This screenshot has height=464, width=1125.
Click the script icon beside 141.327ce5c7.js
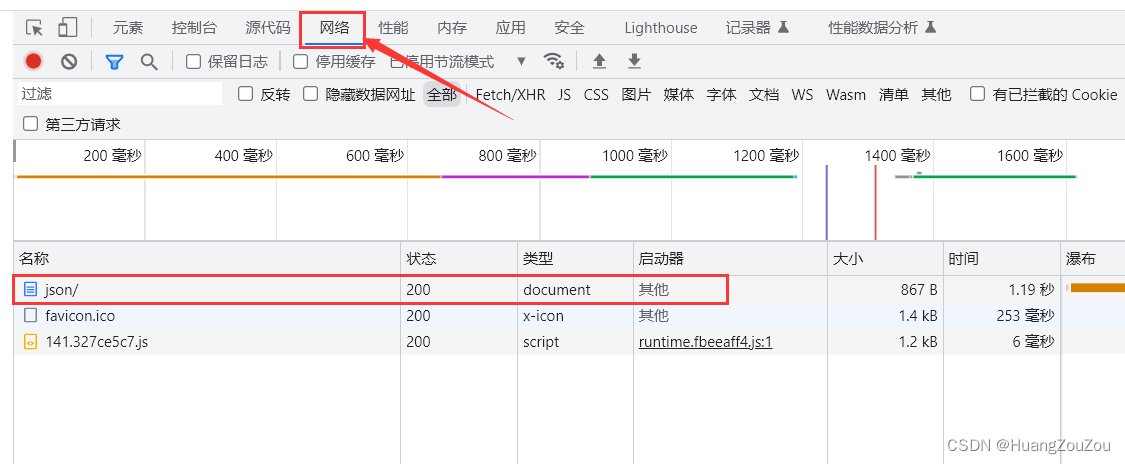point(30,342)
